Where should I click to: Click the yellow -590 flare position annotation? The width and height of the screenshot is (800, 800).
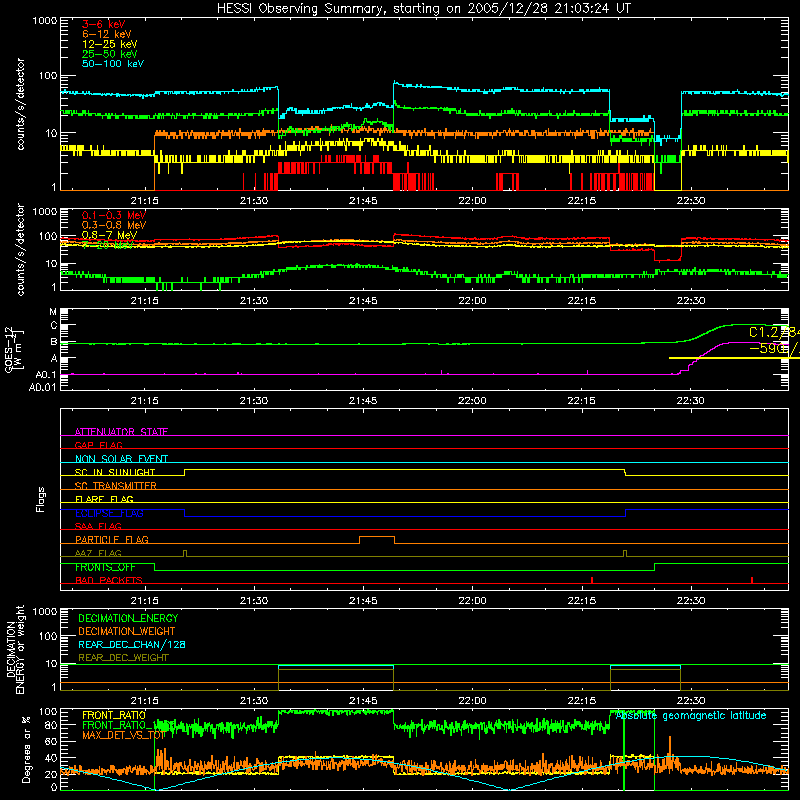[774, 348]
